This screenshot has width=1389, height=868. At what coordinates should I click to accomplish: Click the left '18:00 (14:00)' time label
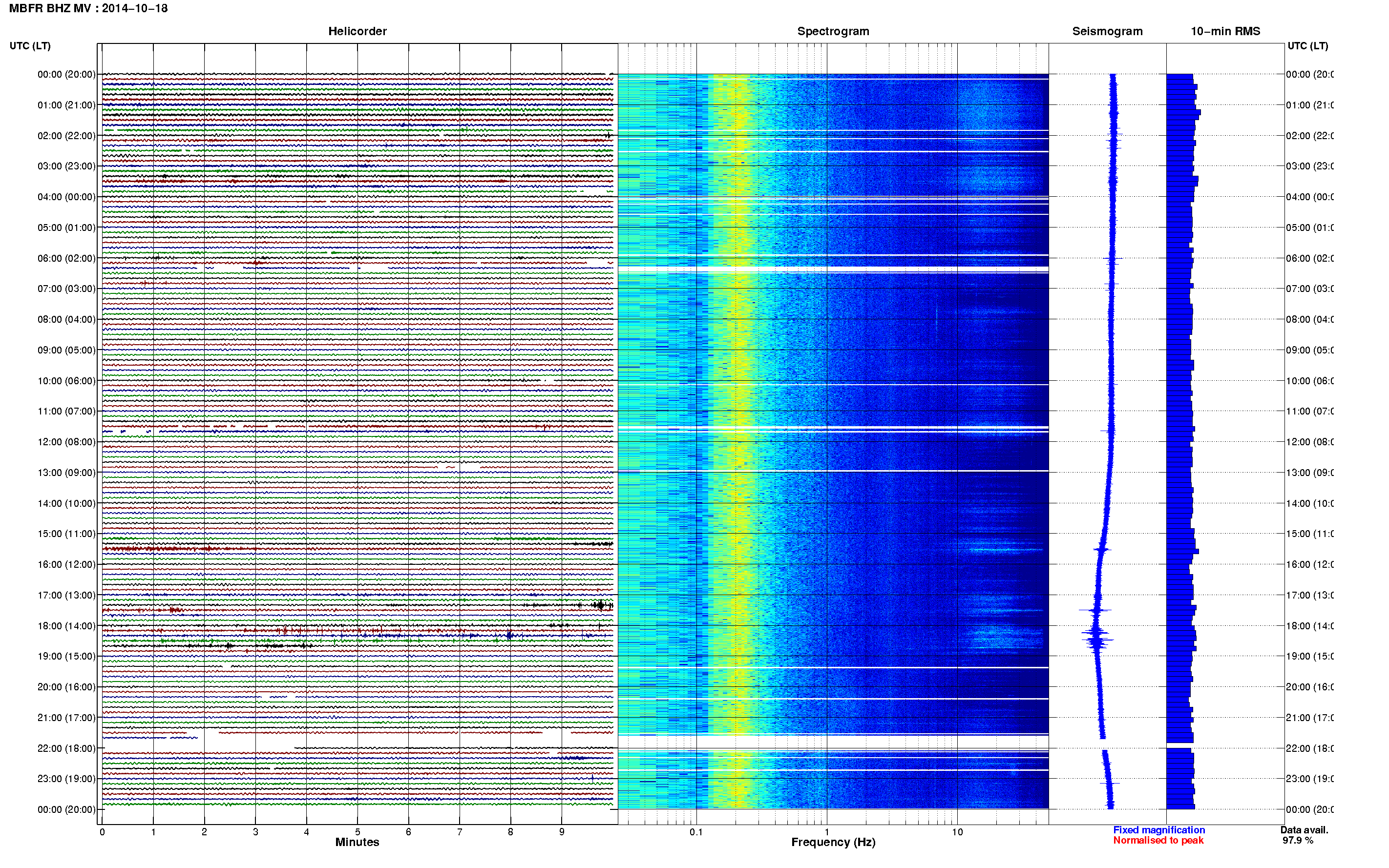coord(66,626)
